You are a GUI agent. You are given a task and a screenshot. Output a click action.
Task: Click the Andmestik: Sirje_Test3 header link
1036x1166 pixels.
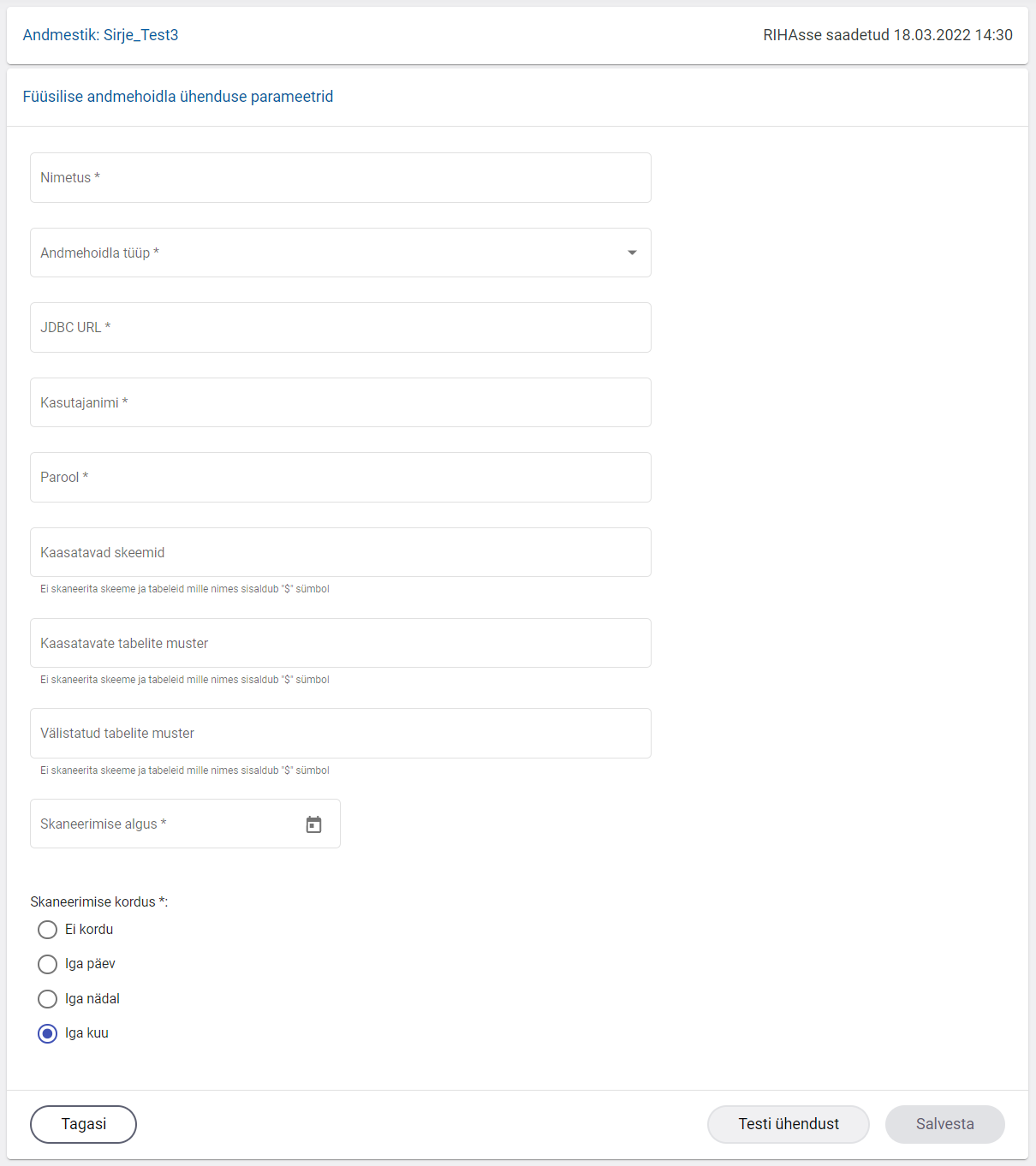tap(100, 35)
